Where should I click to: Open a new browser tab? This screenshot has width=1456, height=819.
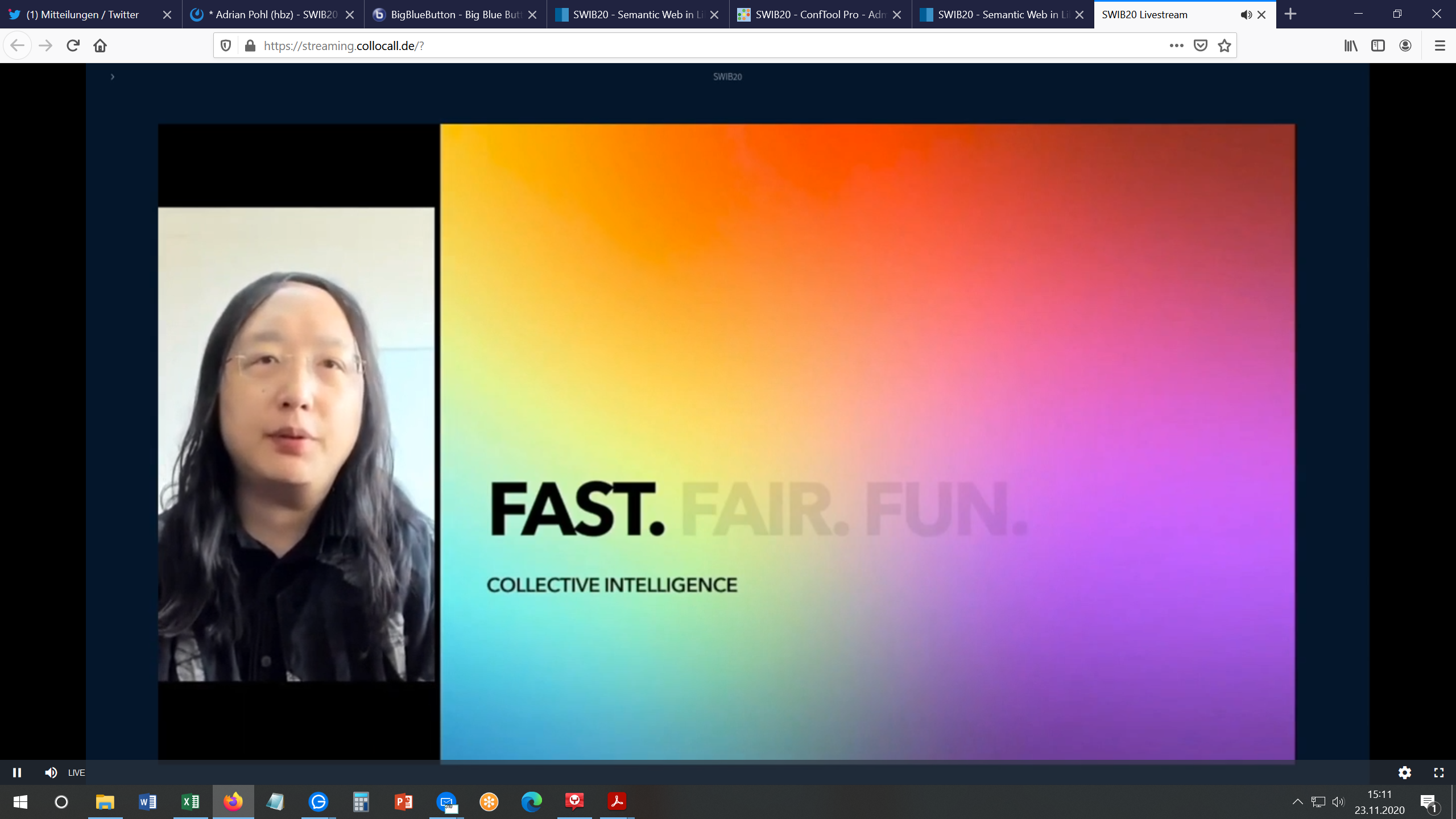click(x=1290, y=15)
